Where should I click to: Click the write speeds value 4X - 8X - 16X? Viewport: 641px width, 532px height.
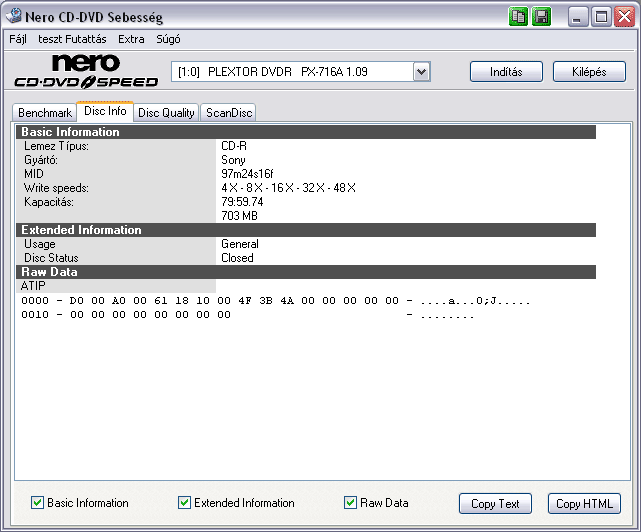click(x=288, y=188)
